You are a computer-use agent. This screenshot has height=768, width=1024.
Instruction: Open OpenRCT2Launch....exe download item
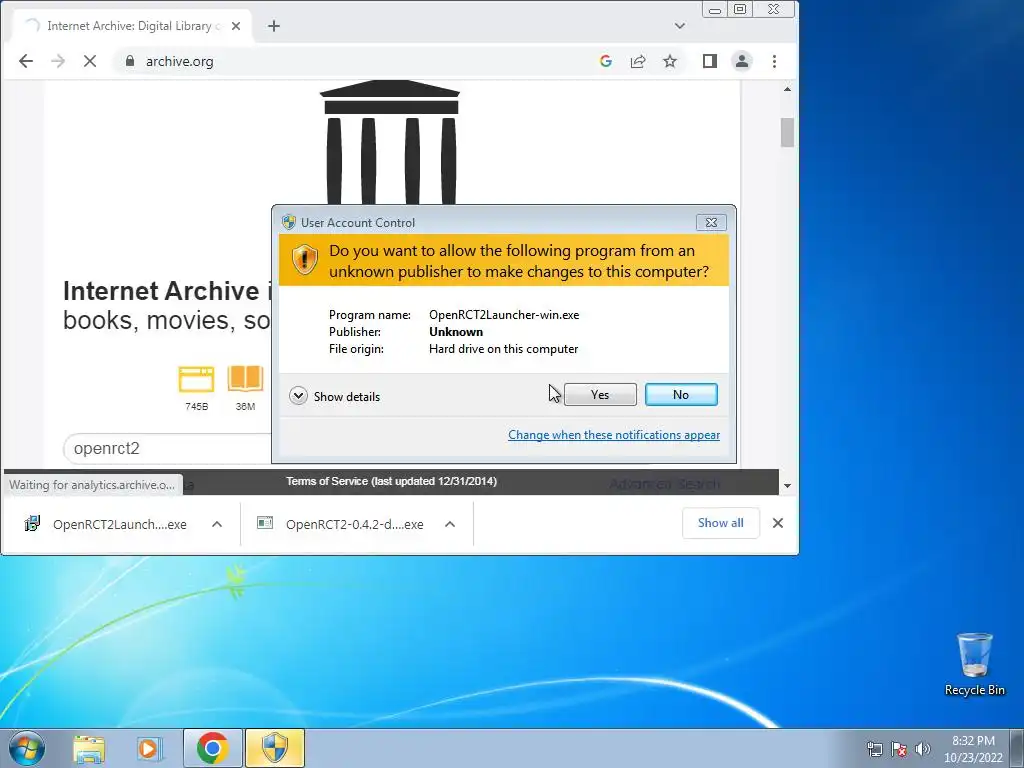click(106, 524)
